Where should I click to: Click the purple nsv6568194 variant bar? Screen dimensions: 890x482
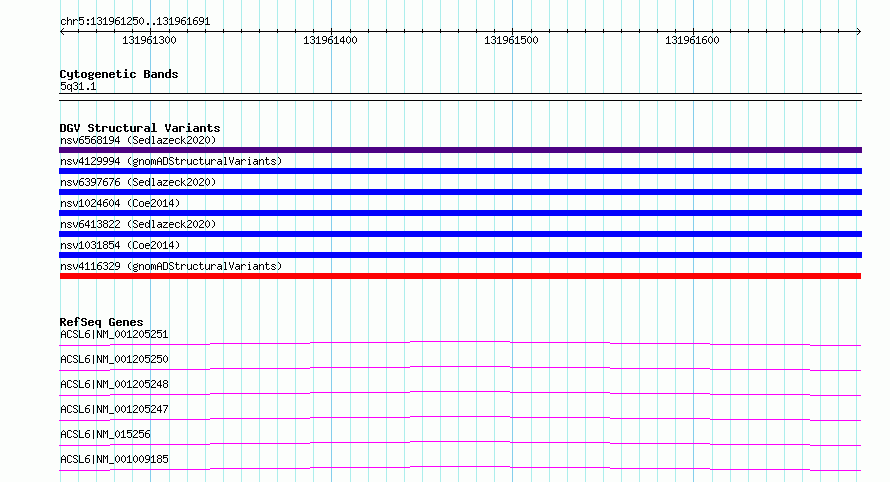pos(460,150)
